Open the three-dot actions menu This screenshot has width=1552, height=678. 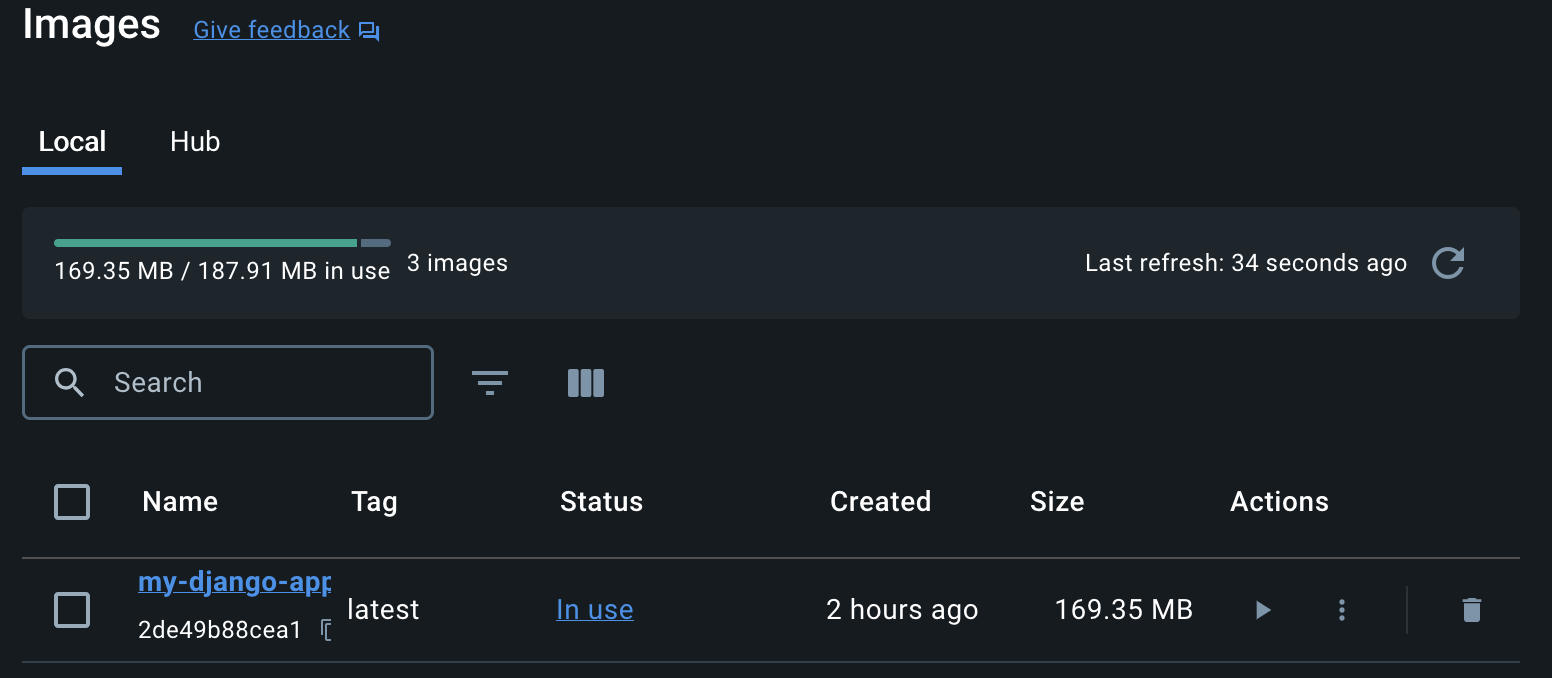1342,610
